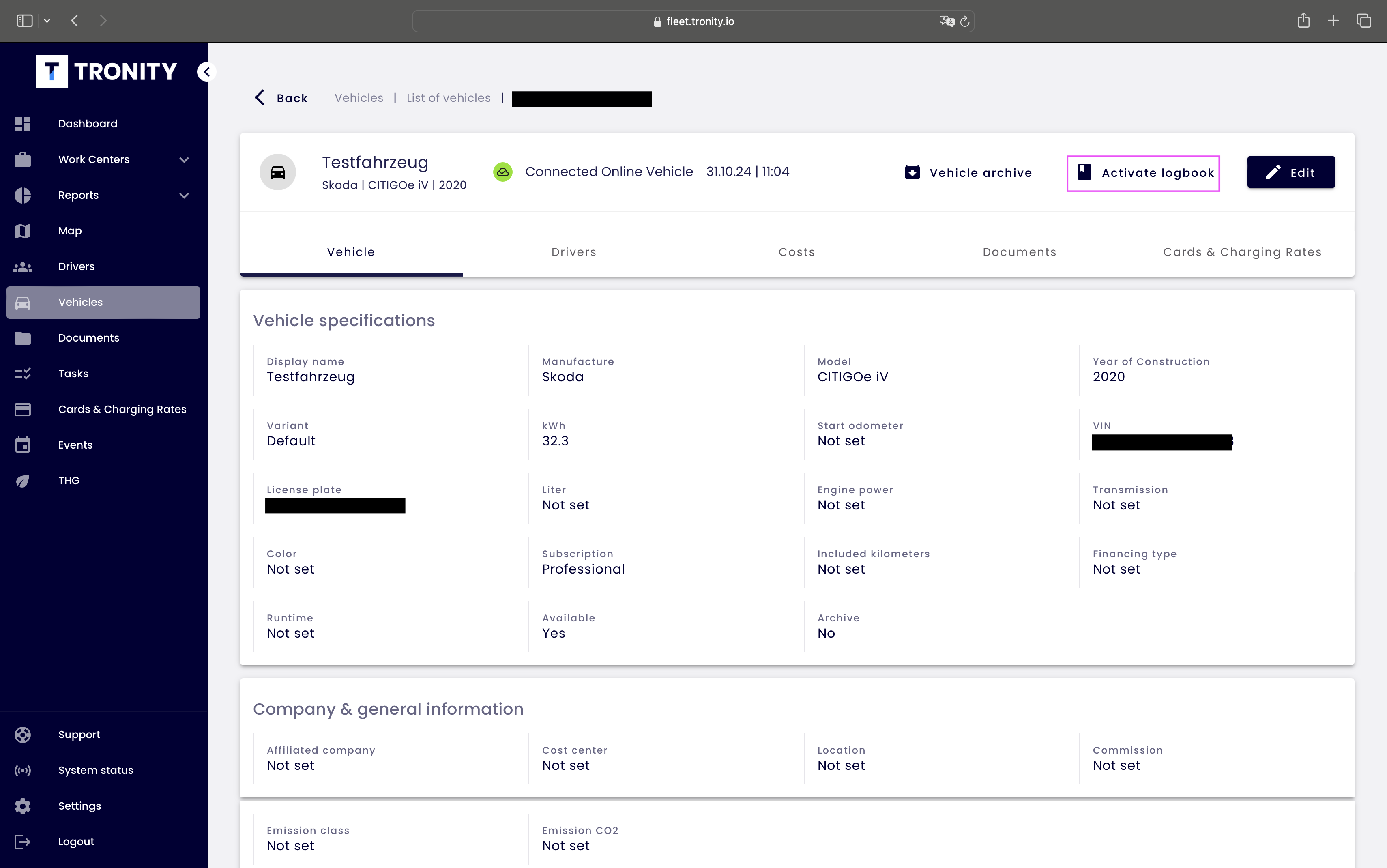Open a new browser tab with plus icon
1387x868 pixels.
pos(1333,21)
